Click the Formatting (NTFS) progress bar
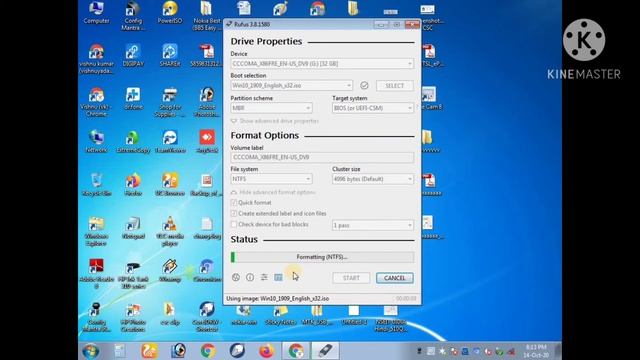 322,257
